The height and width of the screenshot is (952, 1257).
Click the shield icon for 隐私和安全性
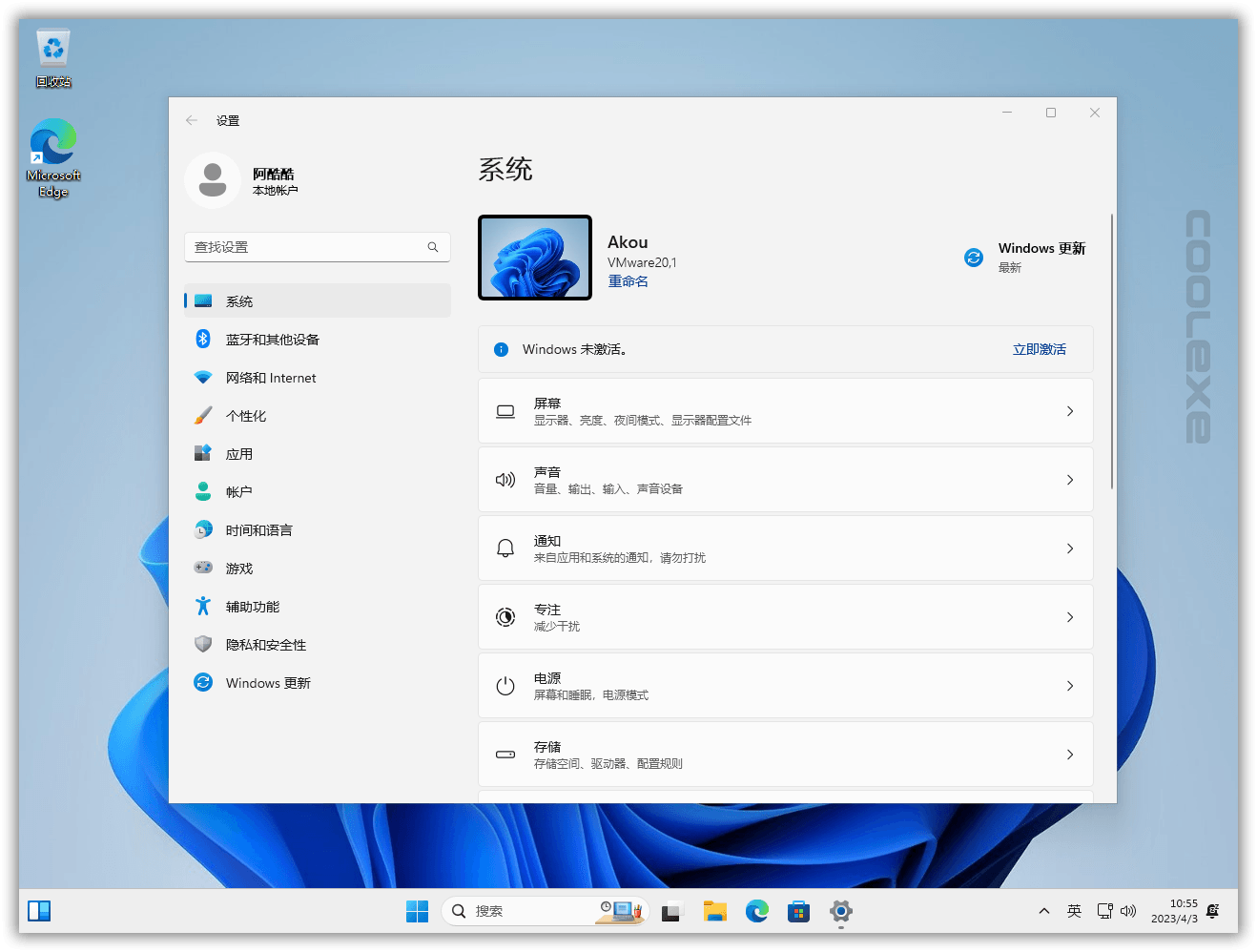(203, 644)
